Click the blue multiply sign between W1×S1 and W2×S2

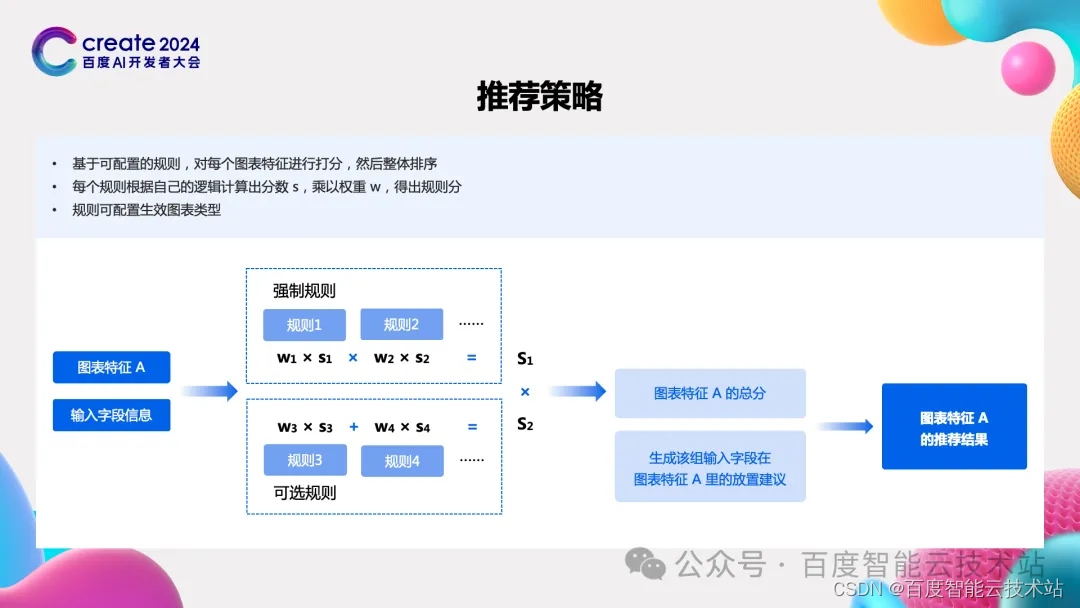pos(353,357)
